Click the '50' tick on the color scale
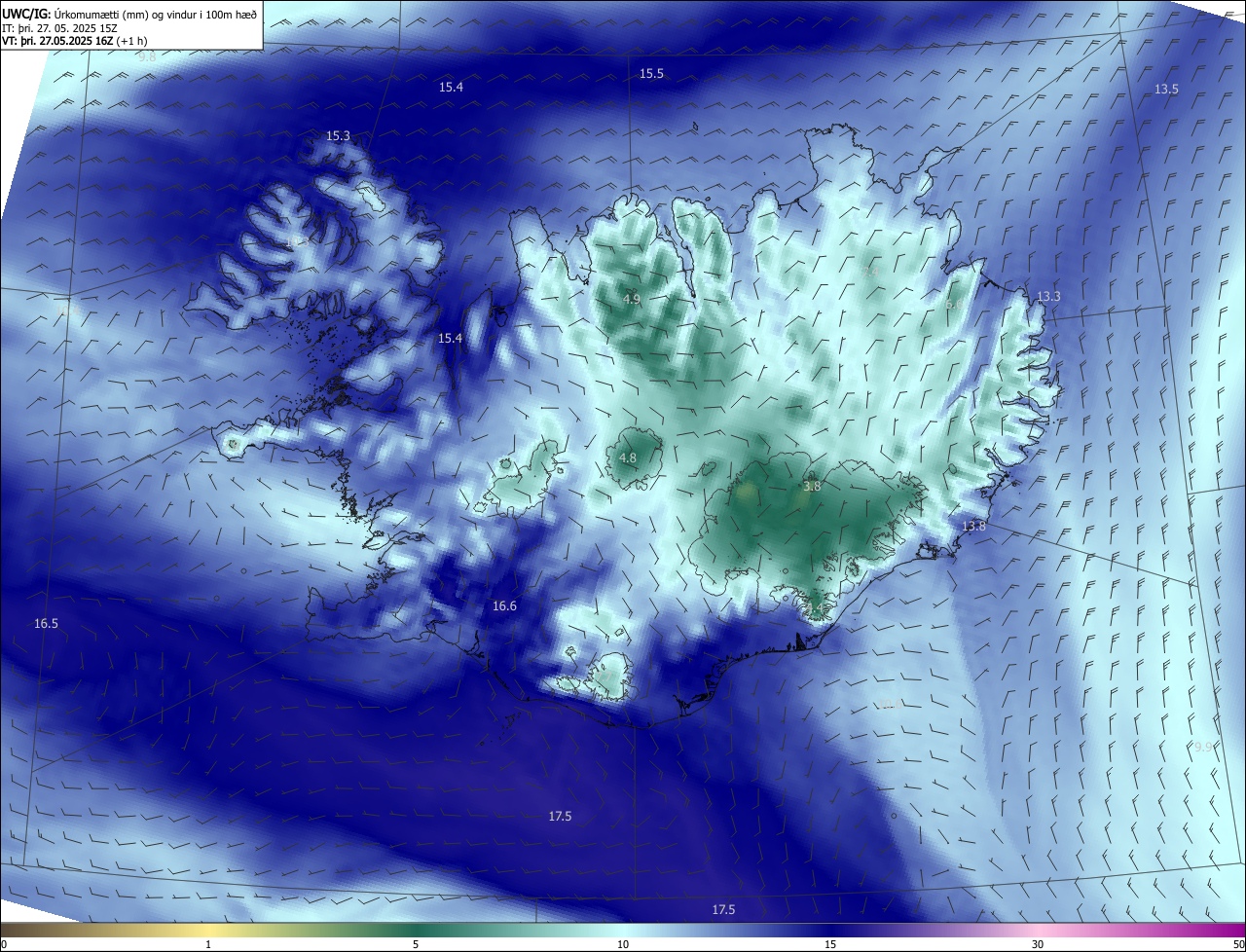Image resolution: width=1246 pixels, height=952 pixels. (x=1238, y=944)
